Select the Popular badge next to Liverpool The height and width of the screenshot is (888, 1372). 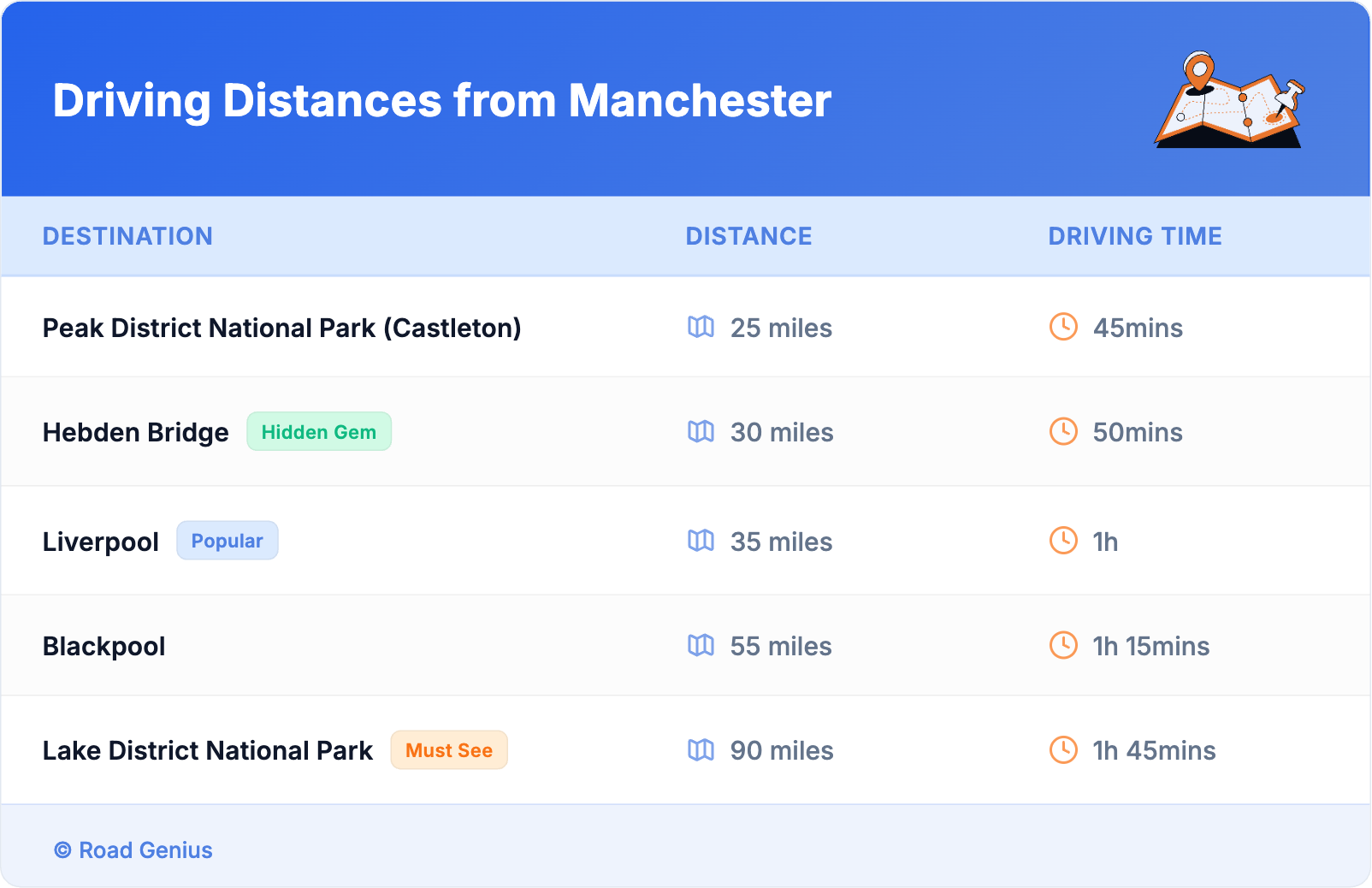(227, 541)
